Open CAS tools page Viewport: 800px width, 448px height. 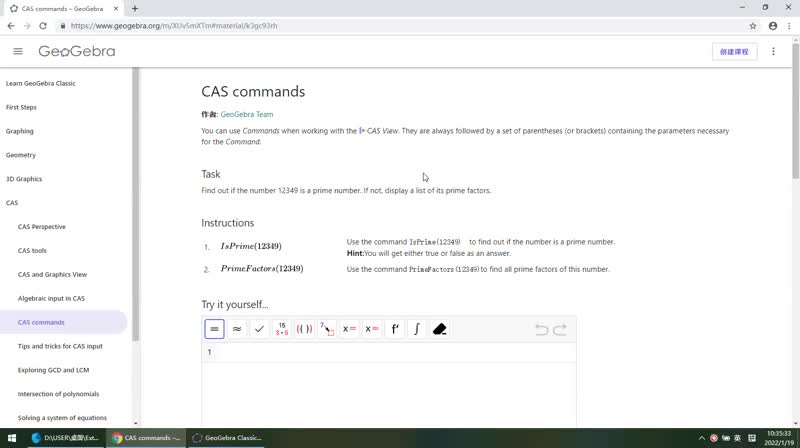point(32,251)
